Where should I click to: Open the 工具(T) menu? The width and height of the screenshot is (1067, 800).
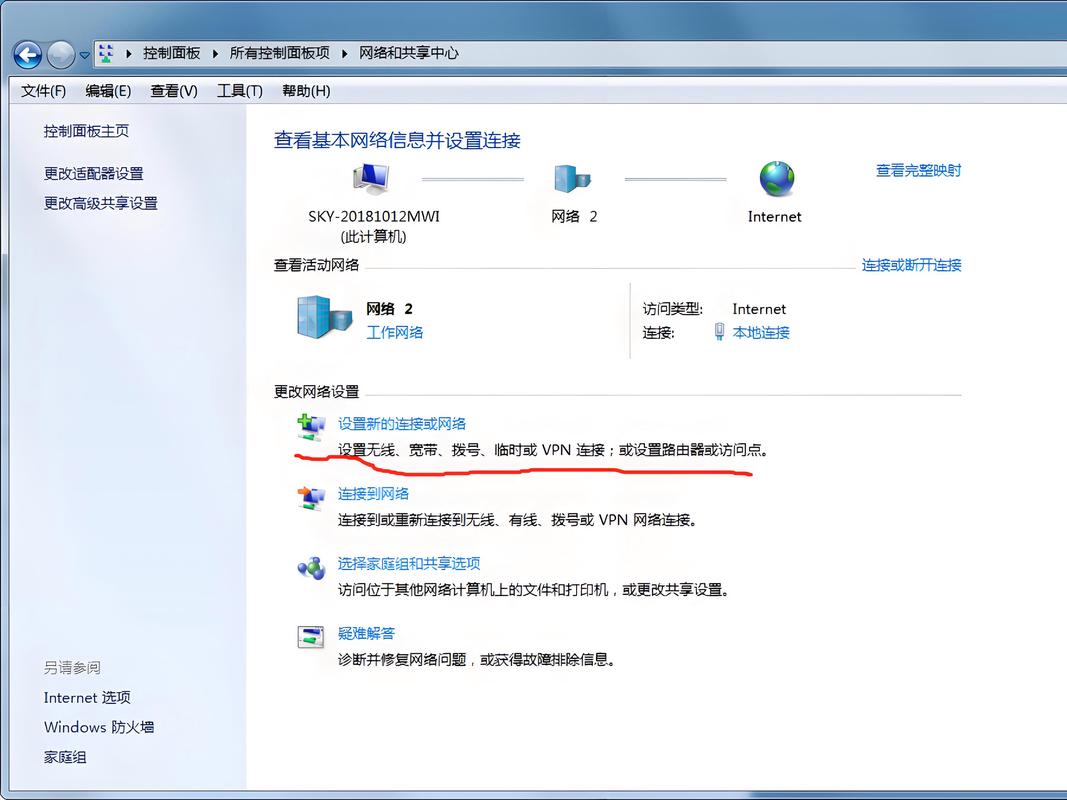tap(239, 91)
